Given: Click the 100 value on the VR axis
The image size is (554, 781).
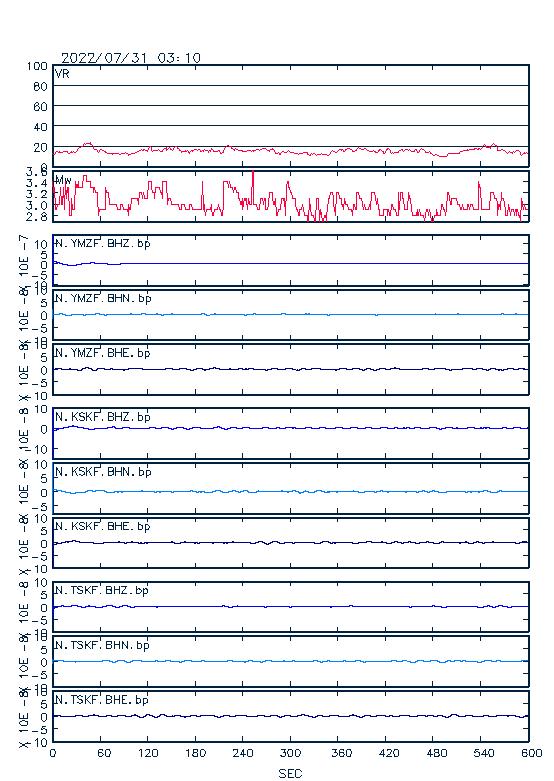Looking at the screenshot, I should pos(37,66).
